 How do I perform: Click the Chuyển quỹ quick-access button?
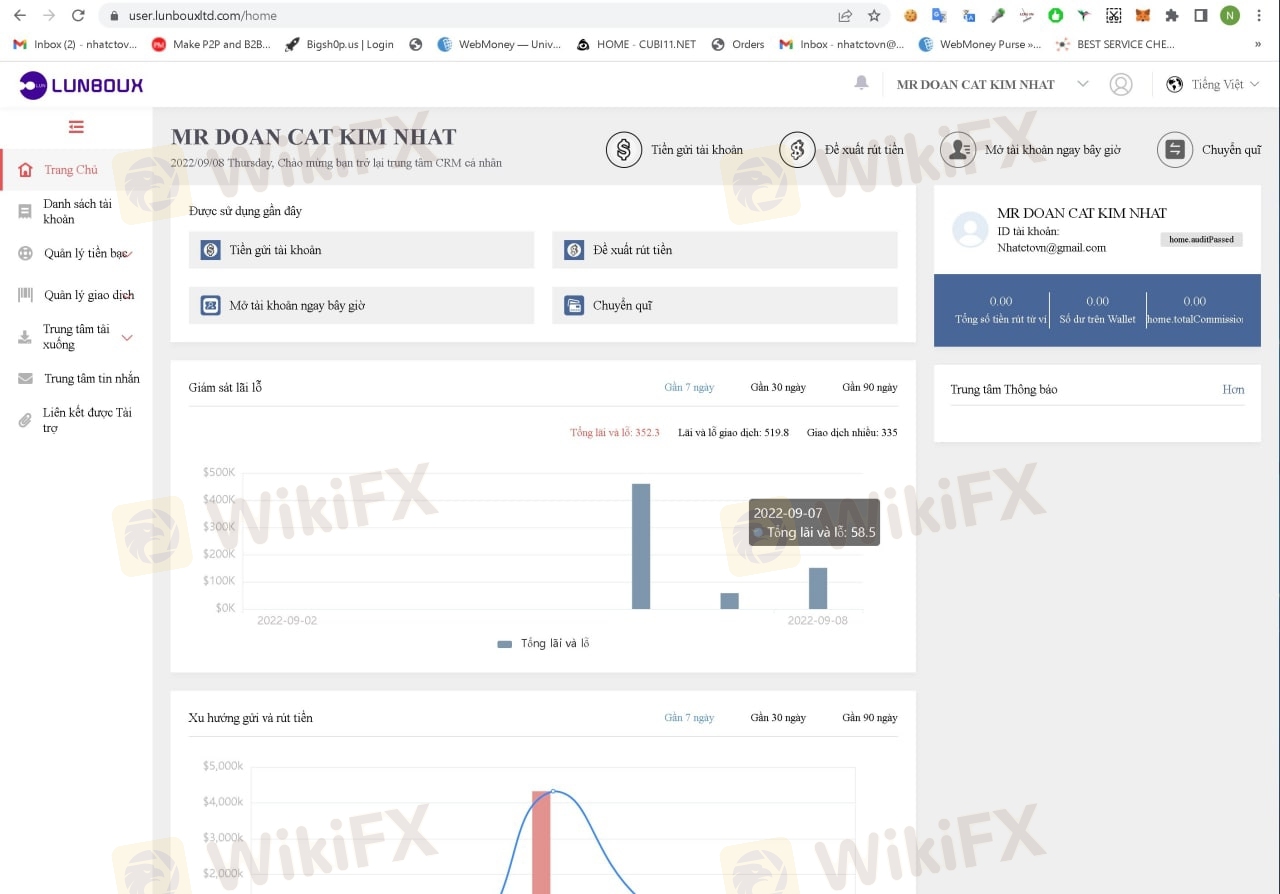point(724,306)
